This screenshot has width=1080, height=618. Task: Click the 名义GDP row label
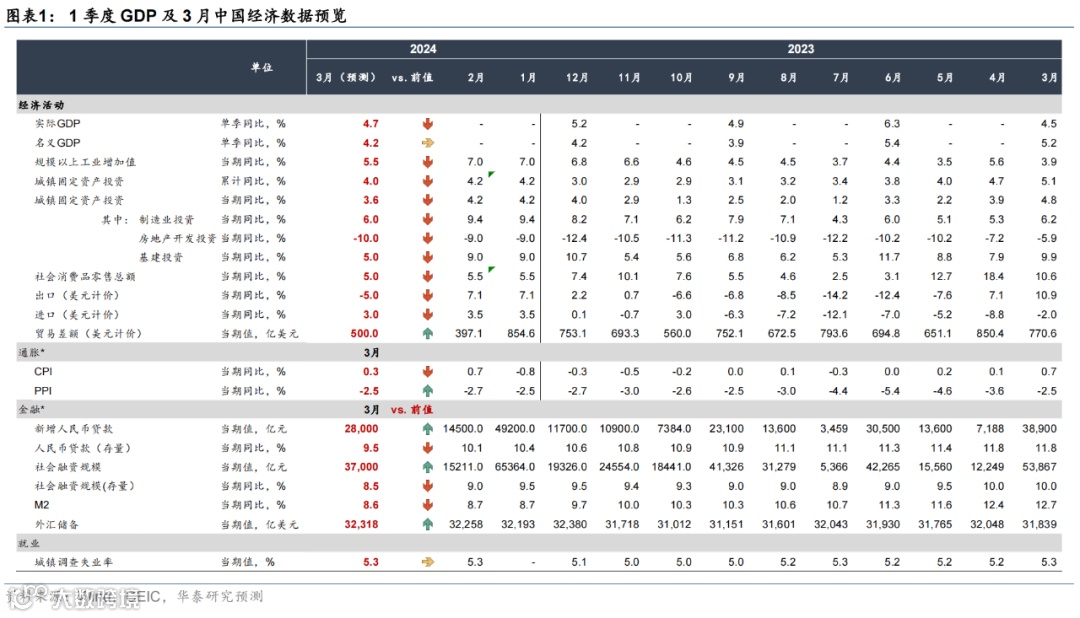coord(58,143)
